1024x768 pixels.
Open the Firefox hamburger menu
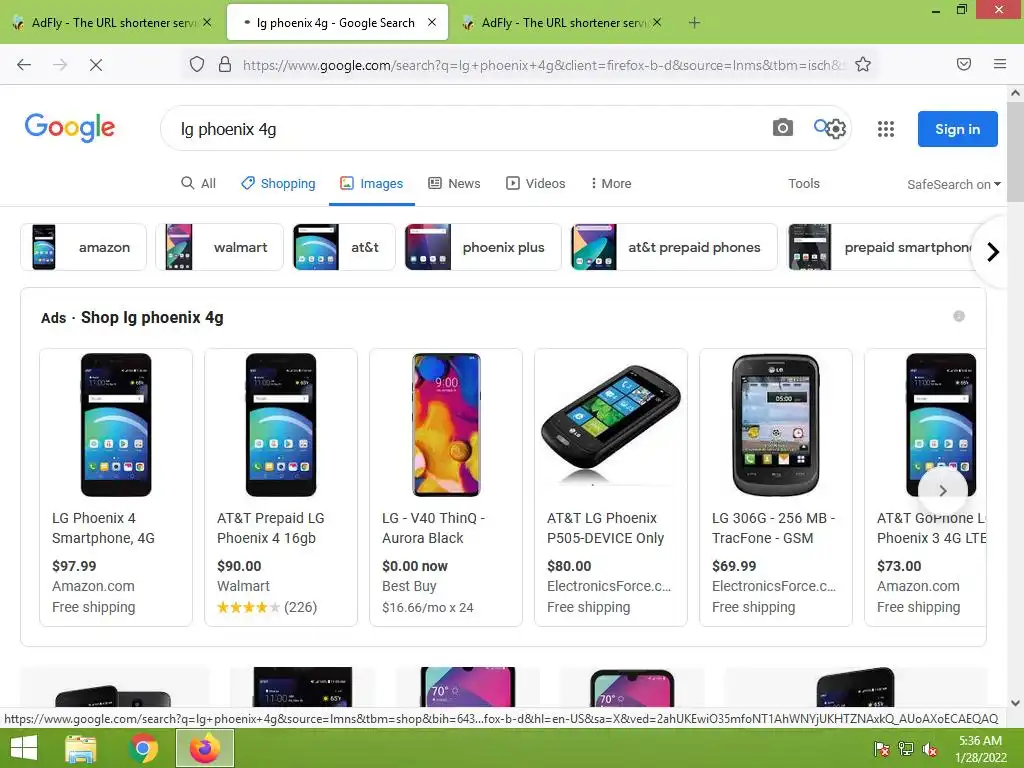click(x=1000, y=64)
